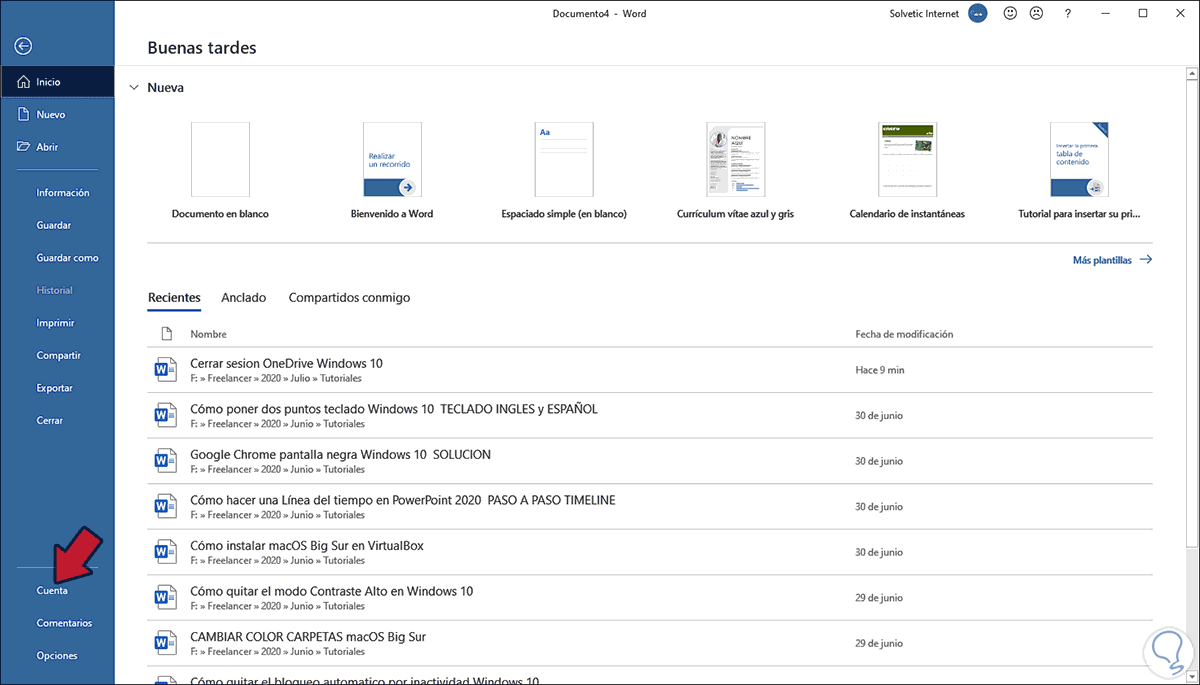Switch to the Anclado tab
This screenshot has width=1200, height=685.
click(244, 298)
